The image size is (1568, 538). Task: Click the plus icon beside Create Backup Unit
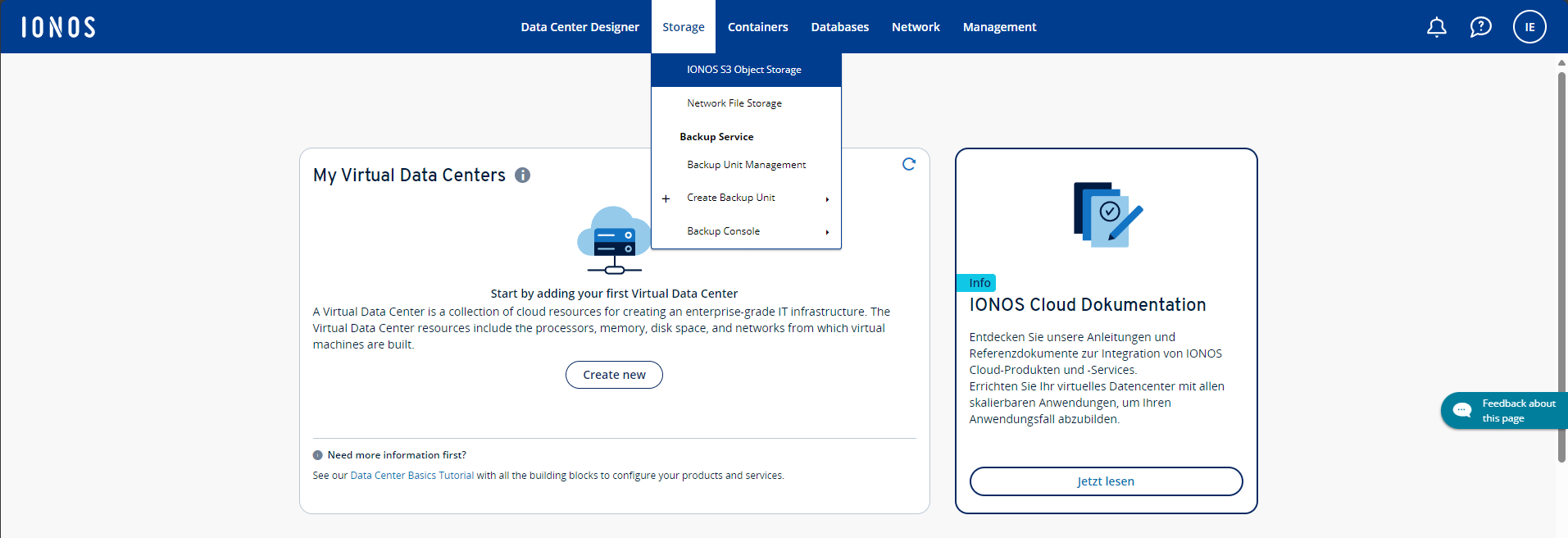[x=666, y=198]
